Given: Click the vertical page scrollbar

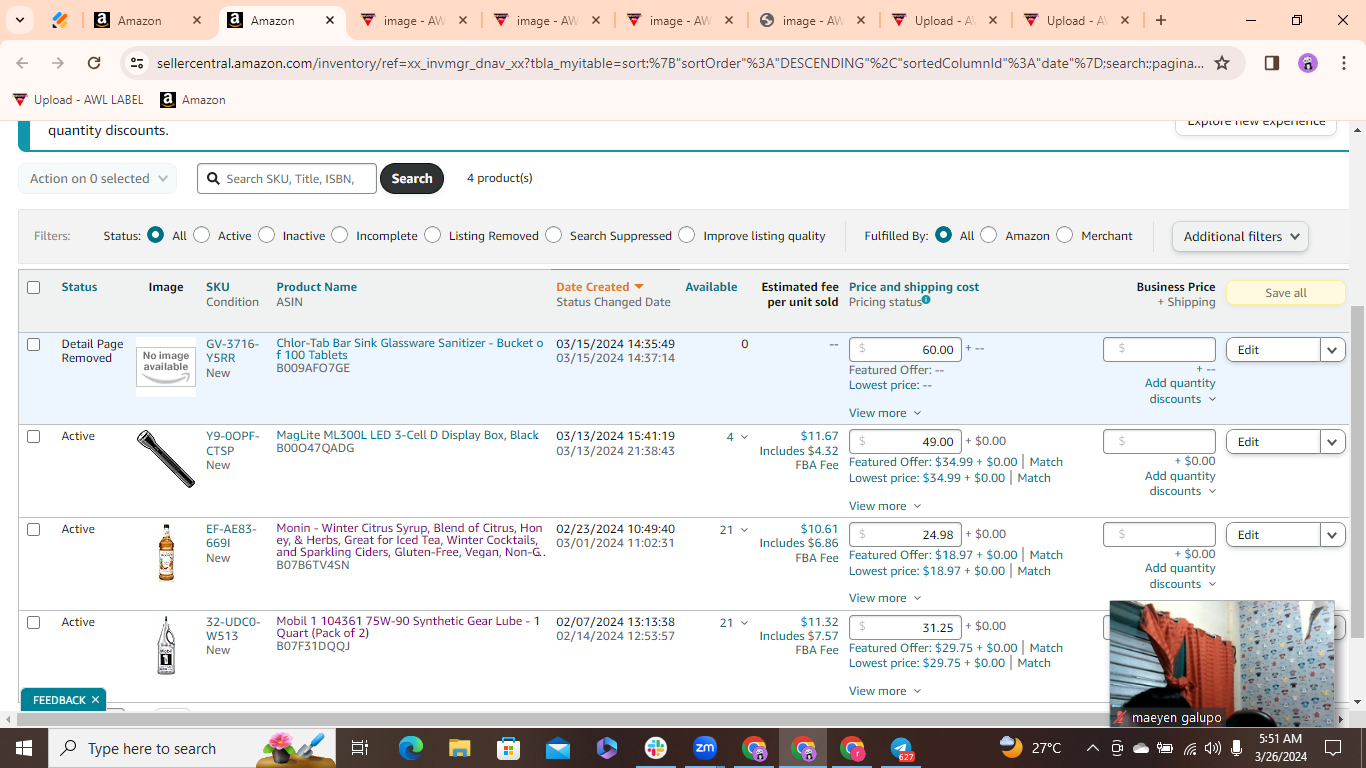Looking at the screenshot, I should pos(1357,470).
